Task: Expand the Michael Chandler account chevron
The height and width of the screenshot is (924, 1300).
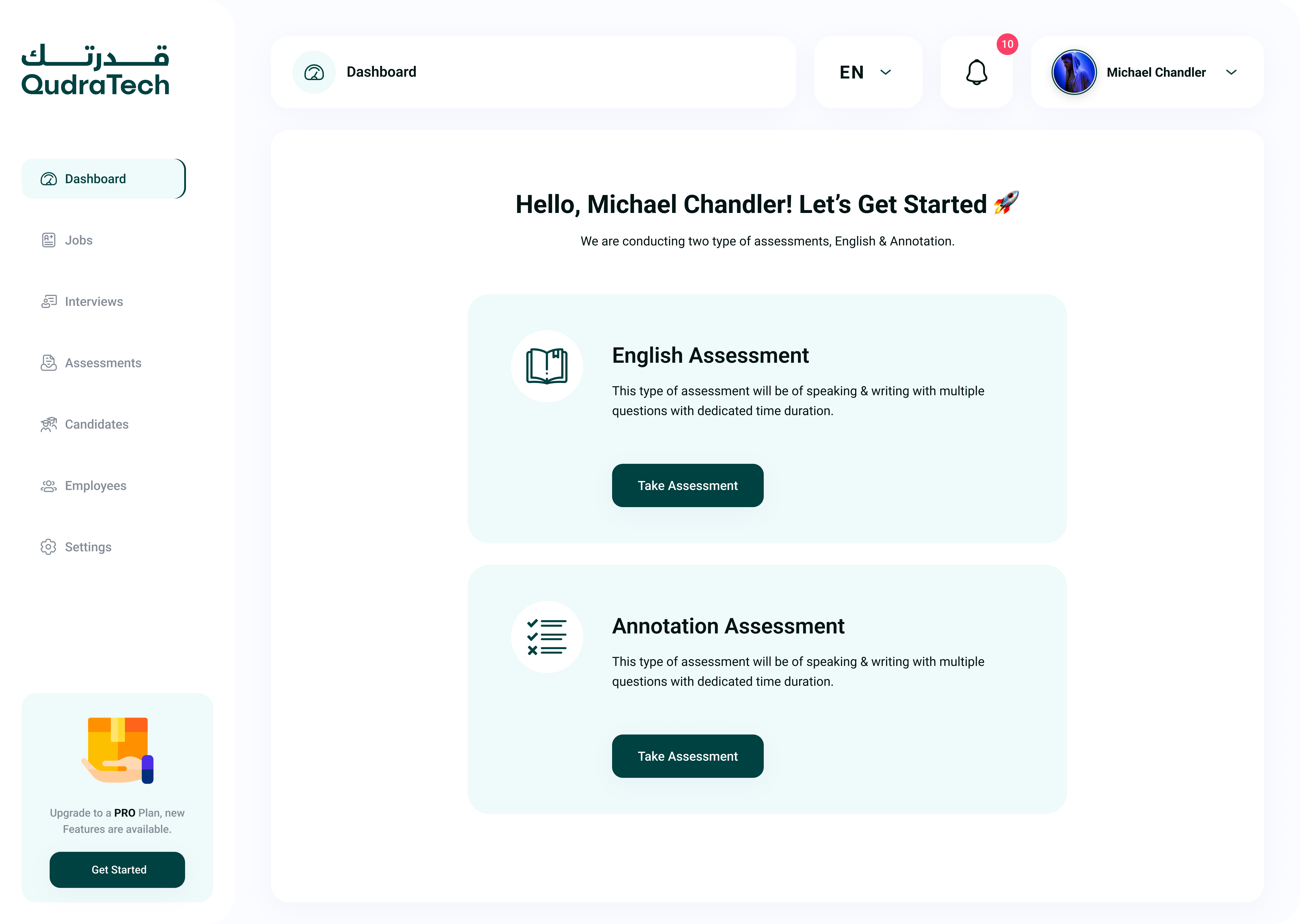Action: (x=1231, y=72)
